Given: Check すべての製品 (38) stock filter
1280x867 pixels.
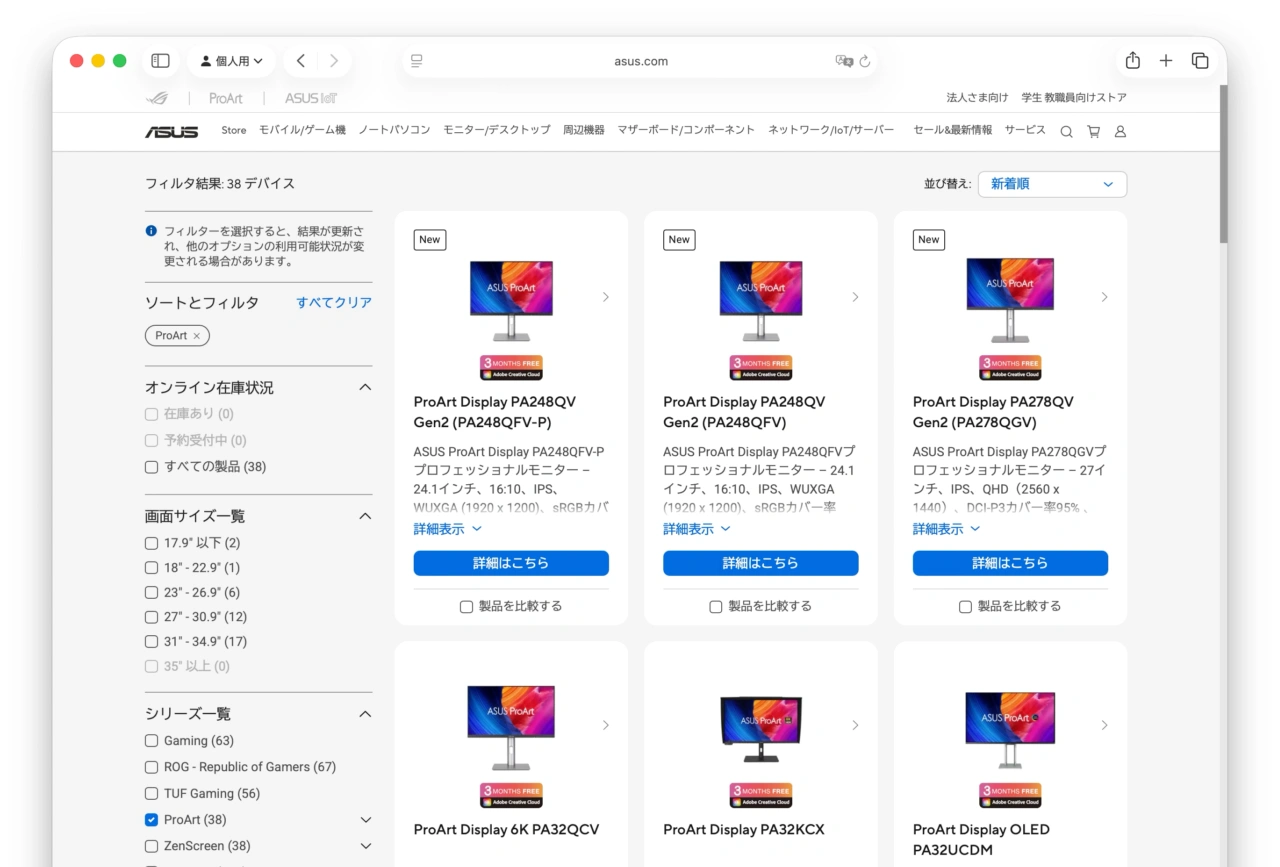Looking at the screenshot, I should 151,466.
